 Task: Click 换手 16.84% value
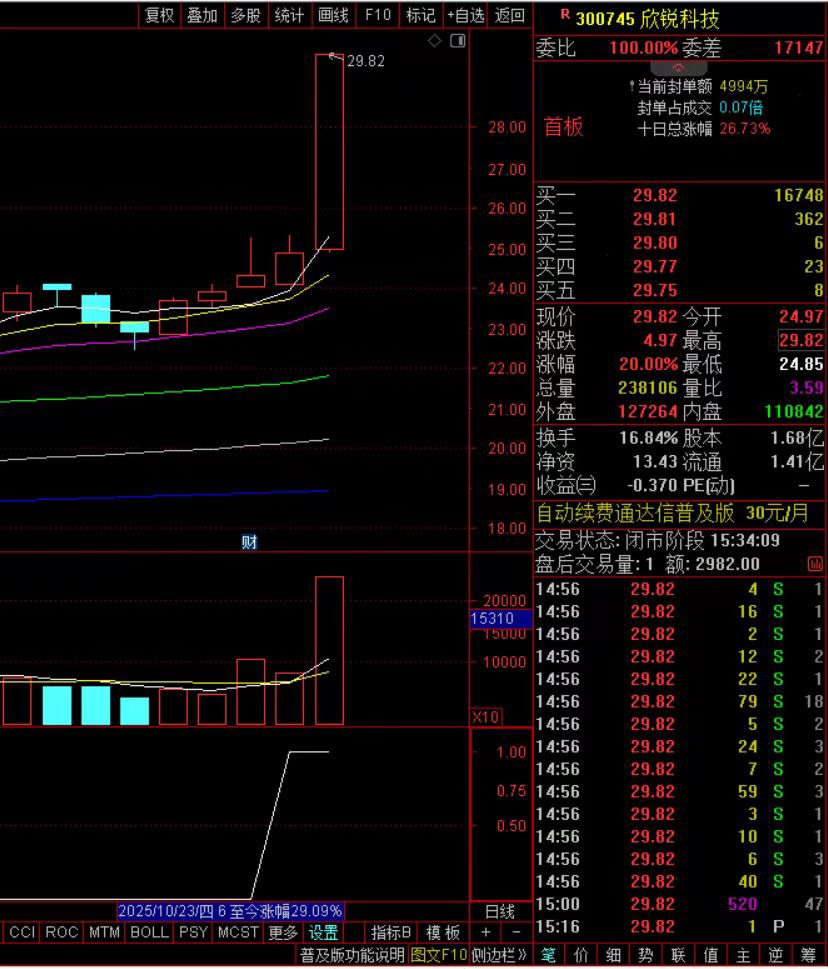[x=648, y=438]
